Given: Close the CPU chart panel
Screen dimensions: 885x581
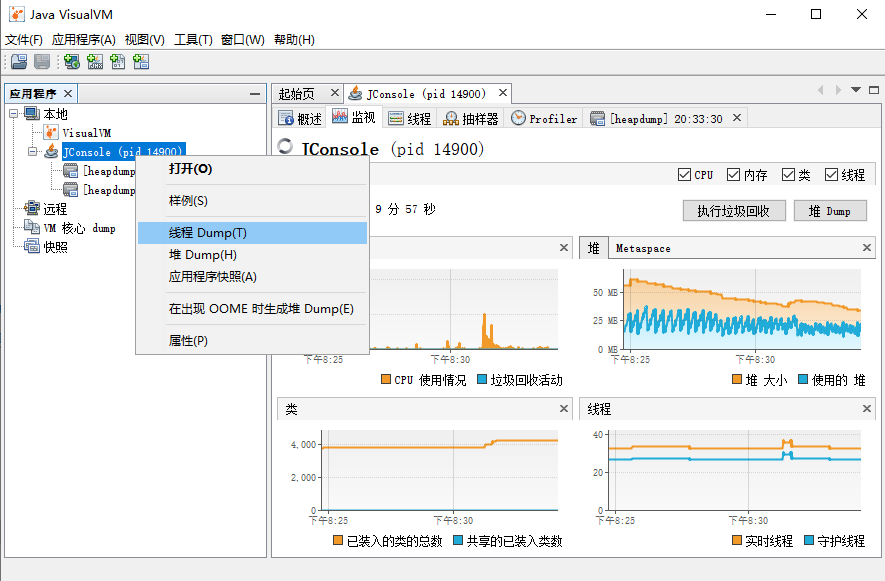Looking at the screenshot, I should pyautogui.click(x=564, y=247).
